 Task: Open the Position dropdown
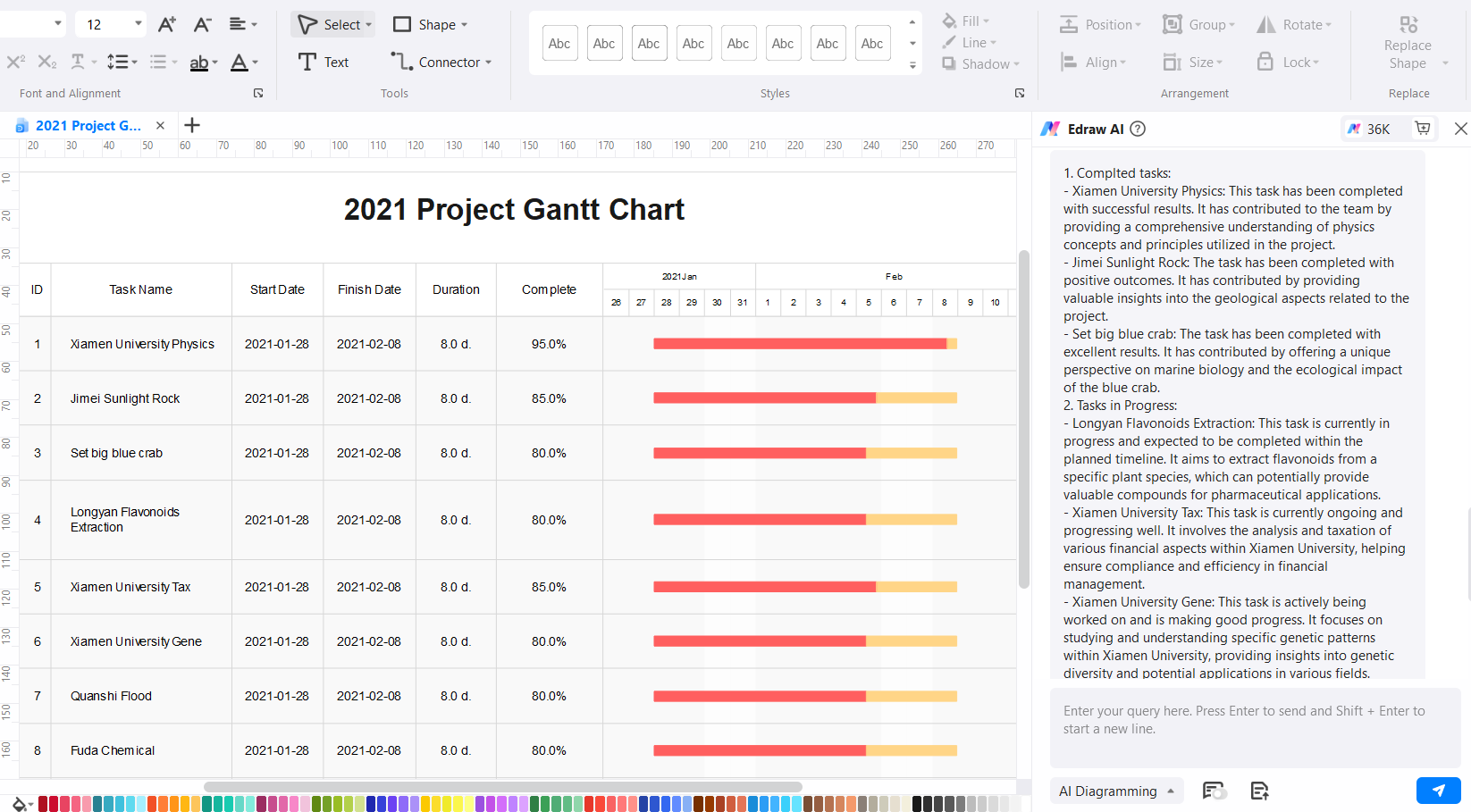(1101, 24)
